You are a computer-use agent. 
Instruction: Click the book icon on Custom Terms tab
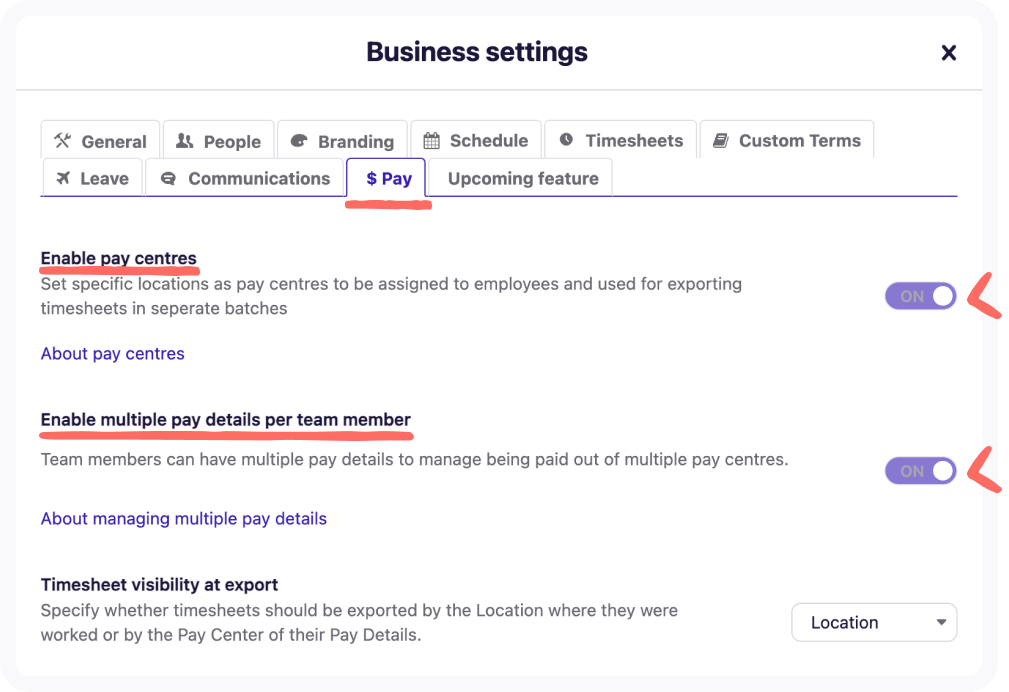point(720,140)
